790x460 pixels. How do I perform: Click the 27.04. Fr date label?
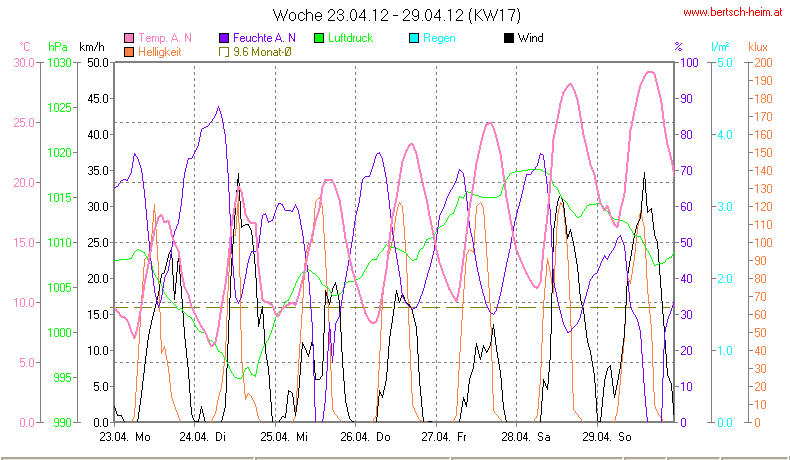click(444, 437)
